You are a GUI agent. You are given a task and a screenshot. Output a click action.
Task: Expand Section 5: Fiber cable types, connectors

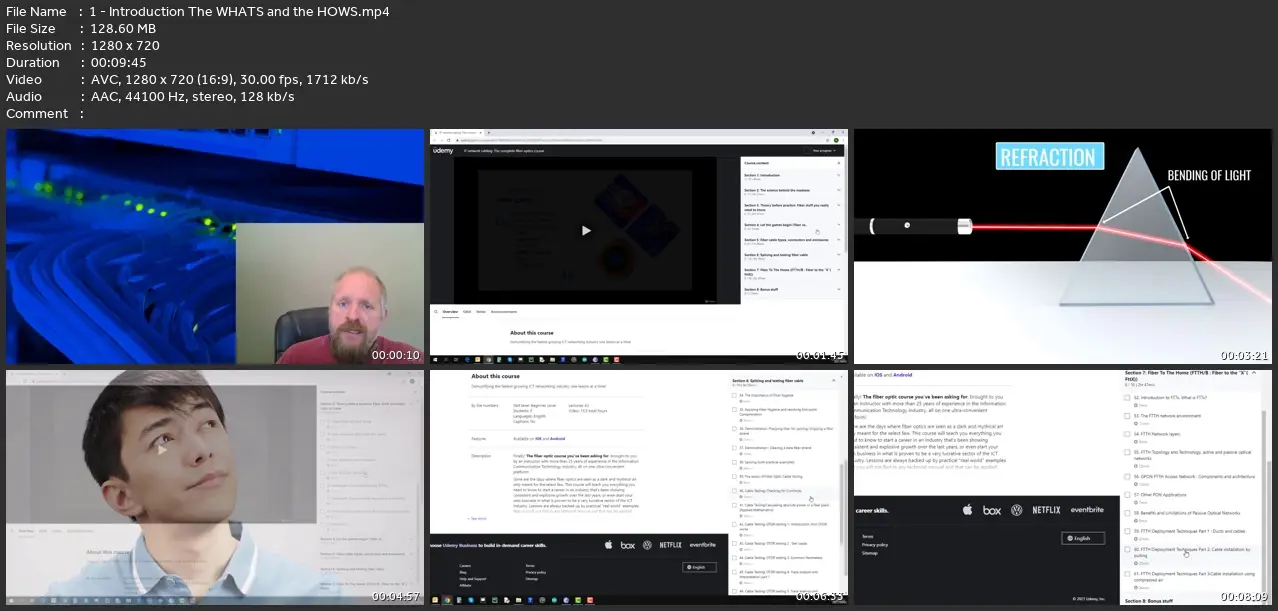coord(839,240)
